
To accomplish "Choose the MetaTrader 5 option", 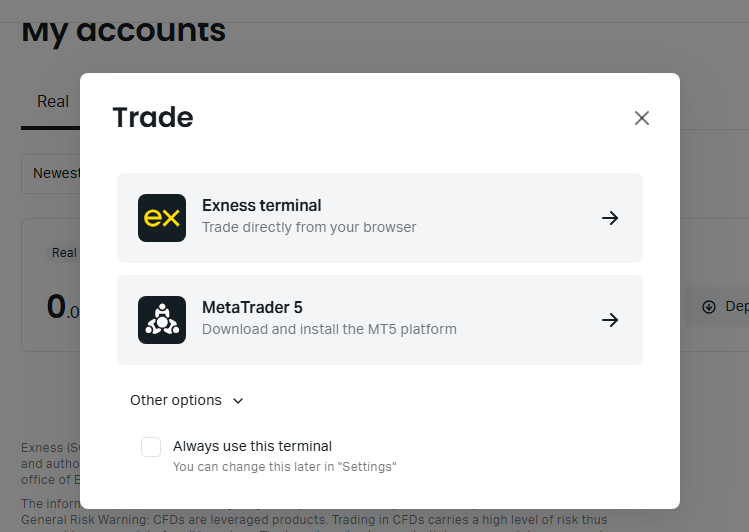I will coord(380,320).
